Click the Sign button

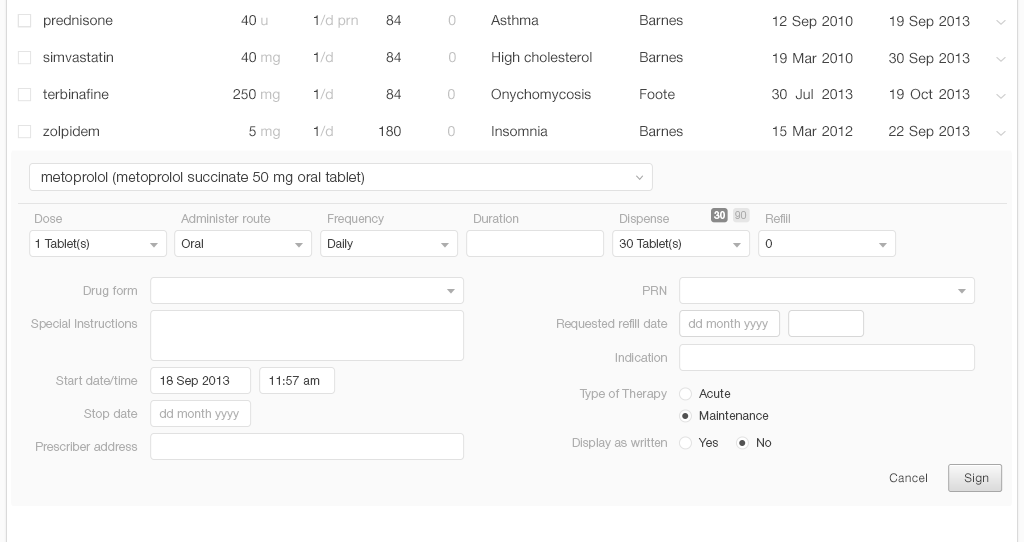click(x=975, y=478)
